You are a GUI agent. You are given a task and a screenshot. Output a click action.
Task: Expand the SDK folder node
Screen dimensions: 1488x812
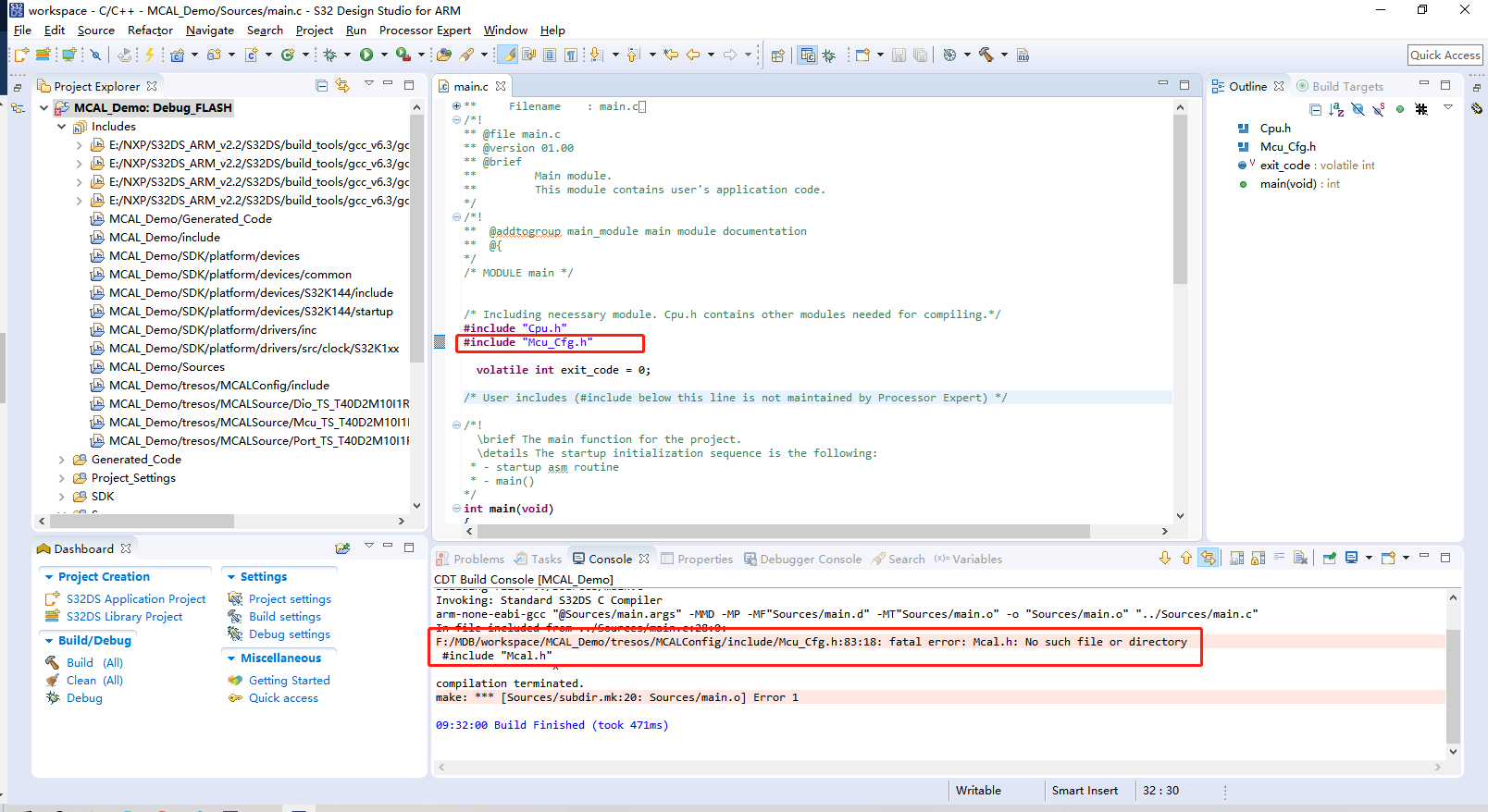62,497
